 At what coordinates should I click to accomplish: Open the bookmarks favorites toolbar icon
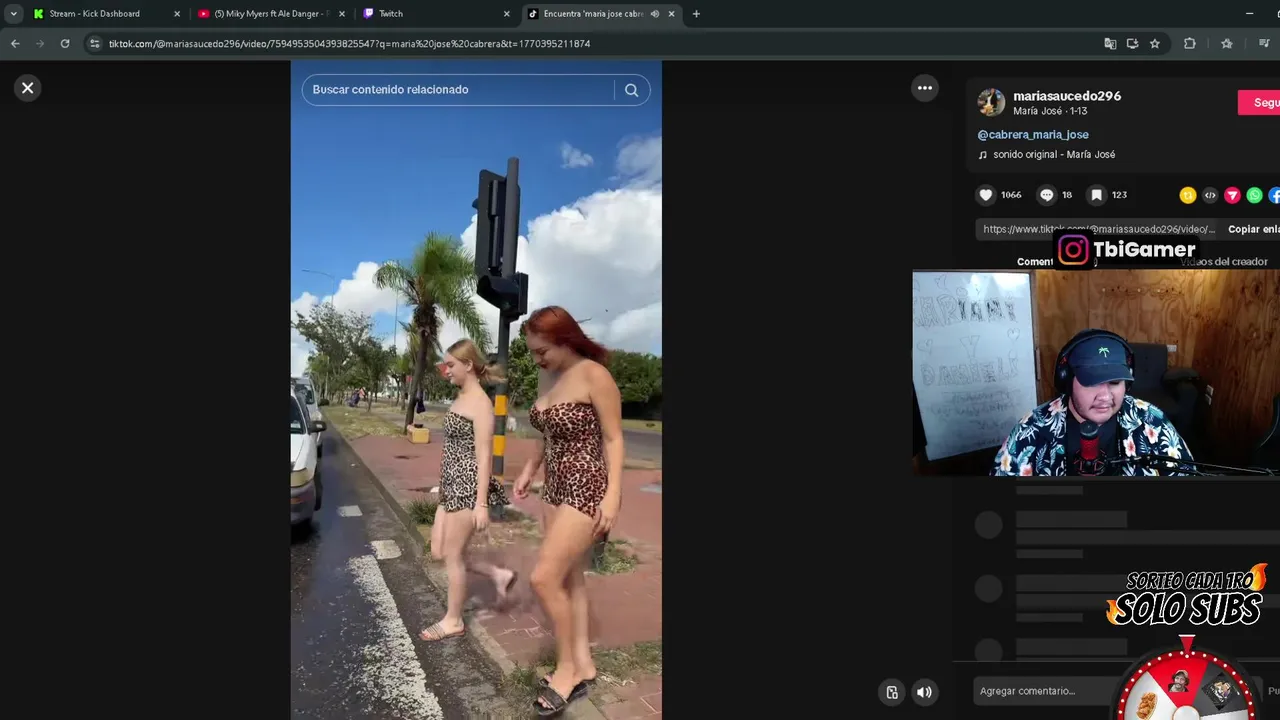(x=1227, y=44)
